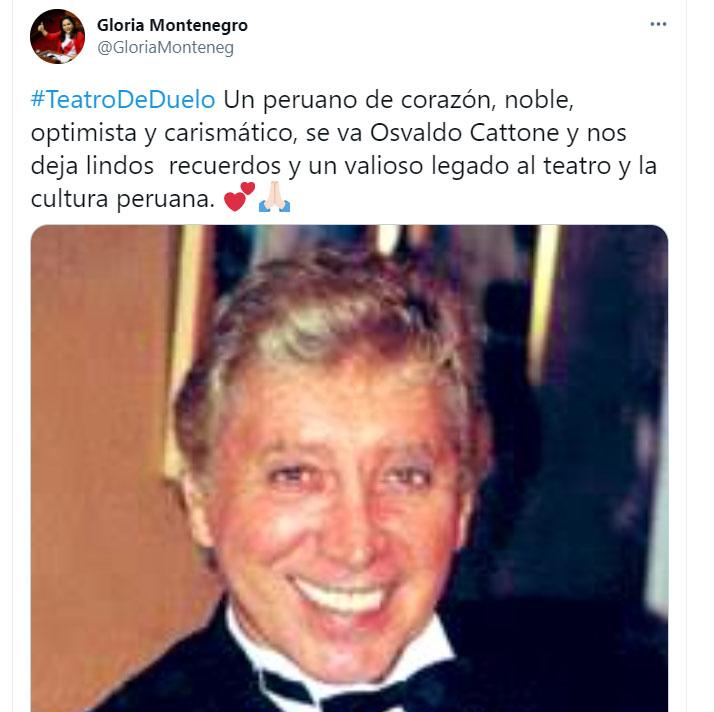Open the Gloria Montenegro display name link

[172, 25]
